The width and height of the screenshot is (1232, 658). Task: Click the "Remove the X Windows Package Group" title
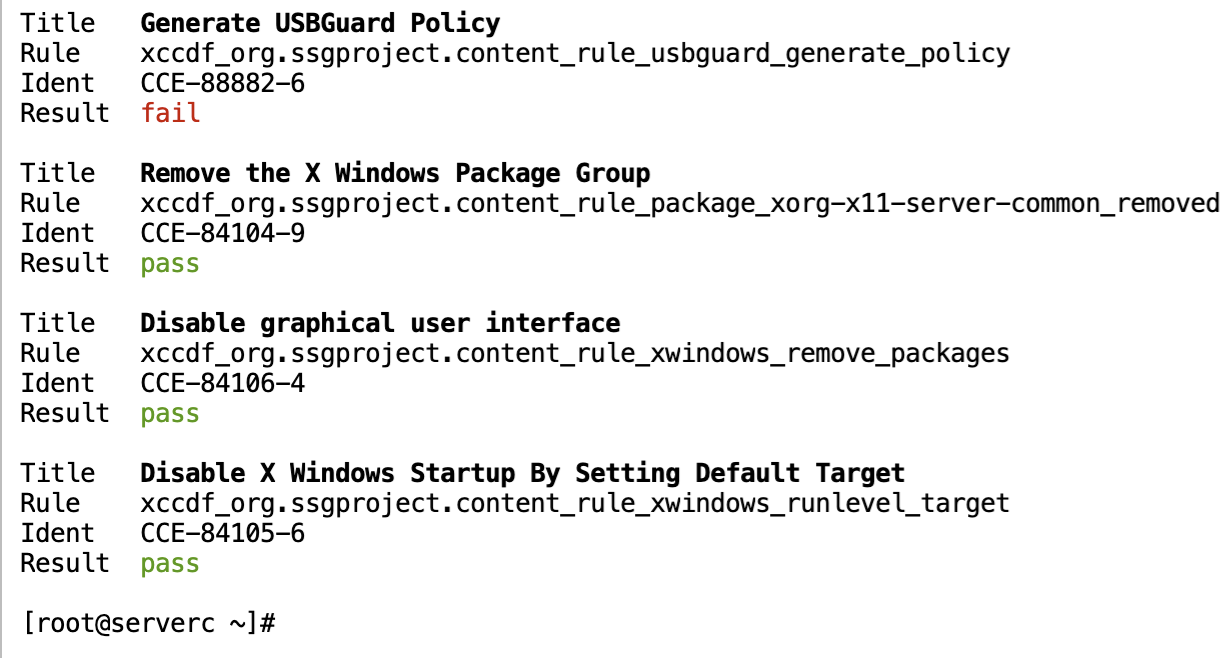click(x=395, y=173)
